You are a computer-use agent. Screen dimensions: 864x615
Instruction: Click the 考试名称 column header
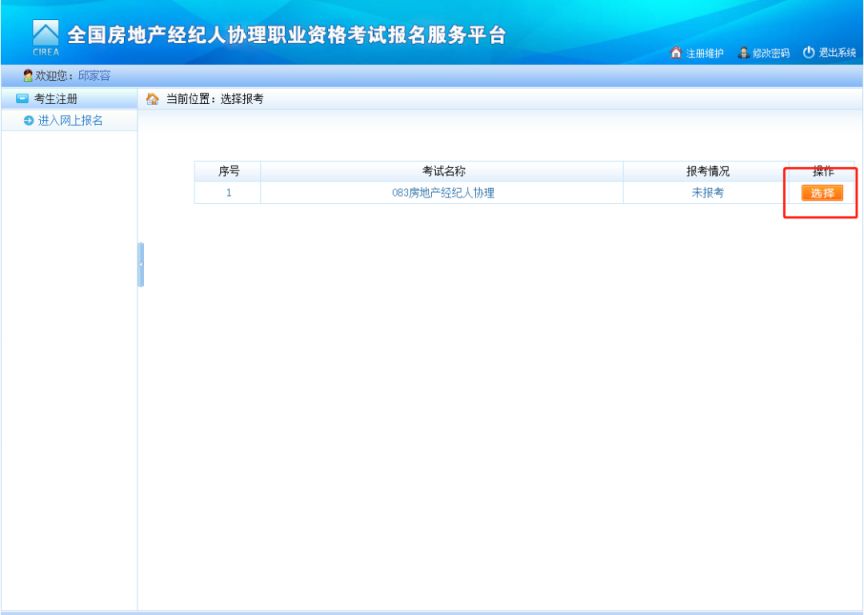point(444,171)
